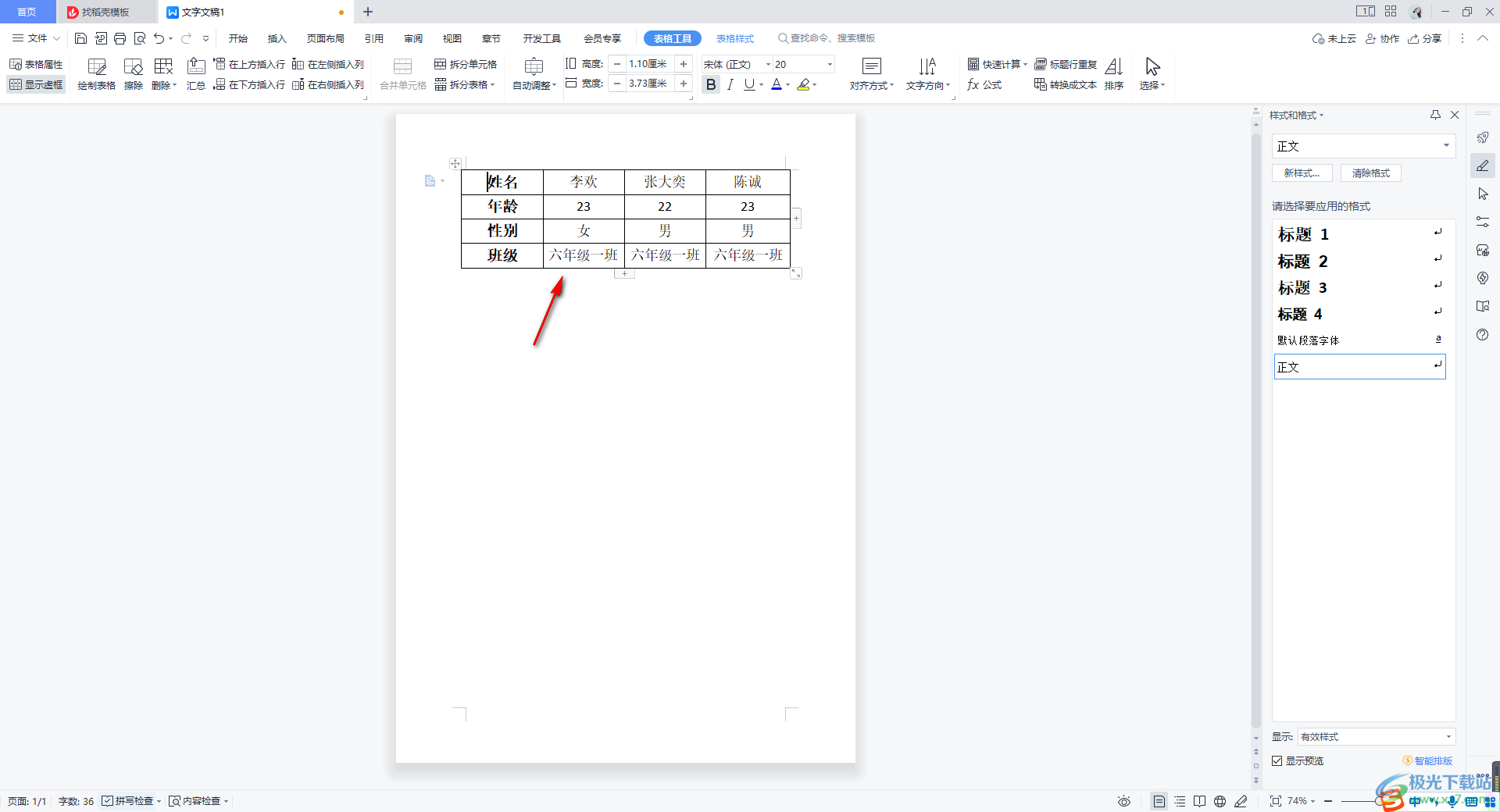This screenshot has height=812, width=1500.
Task: Click the zoom-out minus on the zoom slider
Action: (x=1328, y=801)
